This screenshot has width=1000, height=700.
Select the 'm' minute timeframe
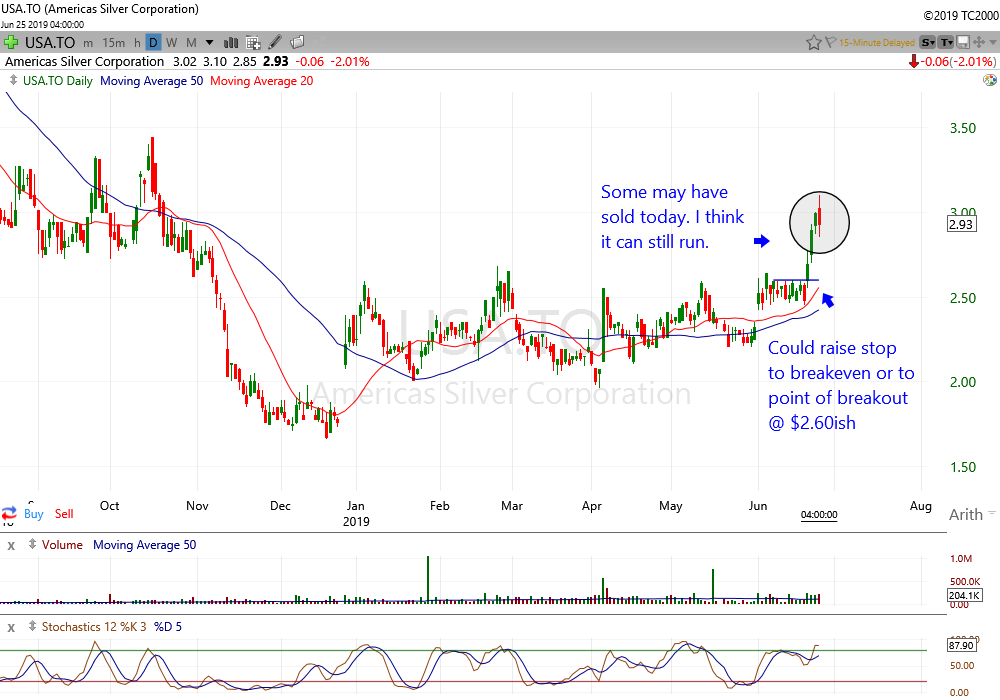tap(88, 43)
